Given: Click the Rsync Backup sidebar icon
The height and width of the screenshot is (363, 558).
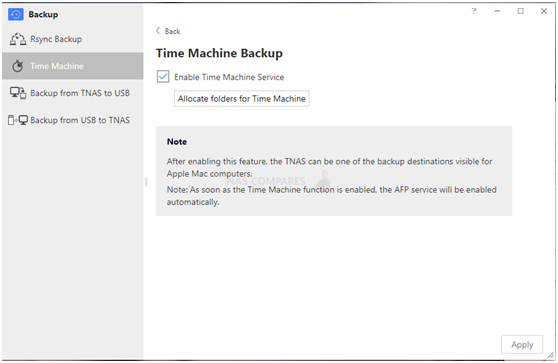Looking at the screenshot, I should click(17, 39).
